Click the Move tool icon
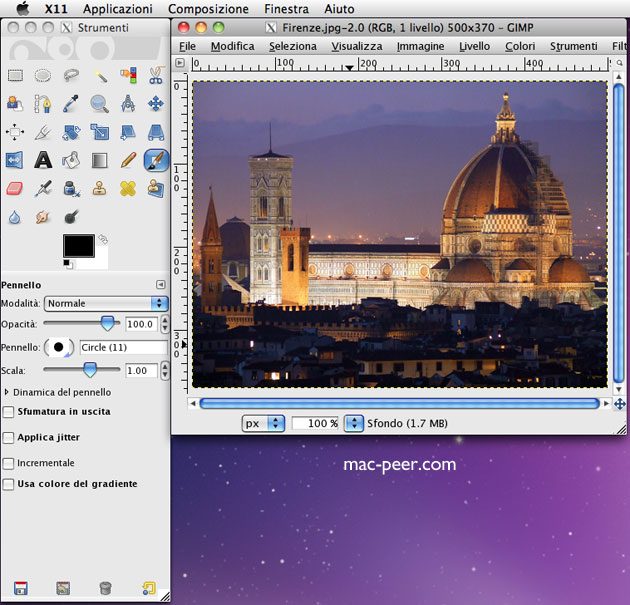The image size is (630, 605). tap(156, 103)
